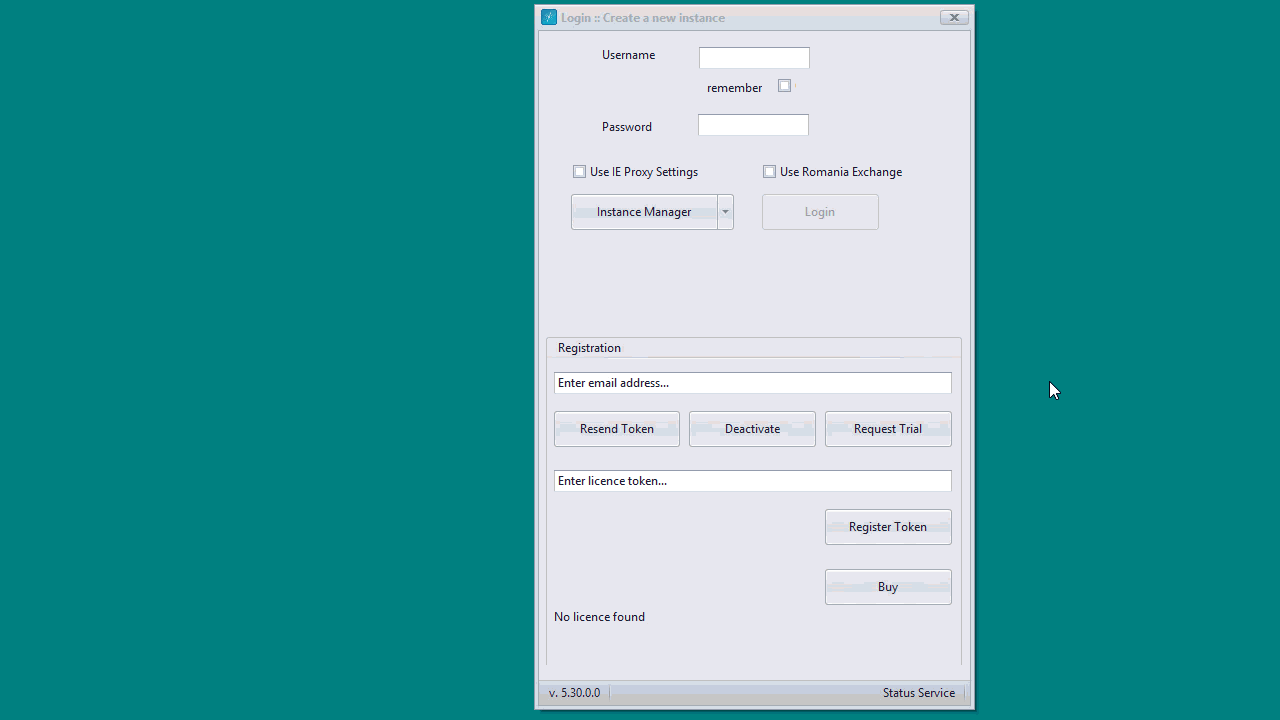Click the Deactivate button
This screenshot has height=720, width=1280.
[752, 429]
